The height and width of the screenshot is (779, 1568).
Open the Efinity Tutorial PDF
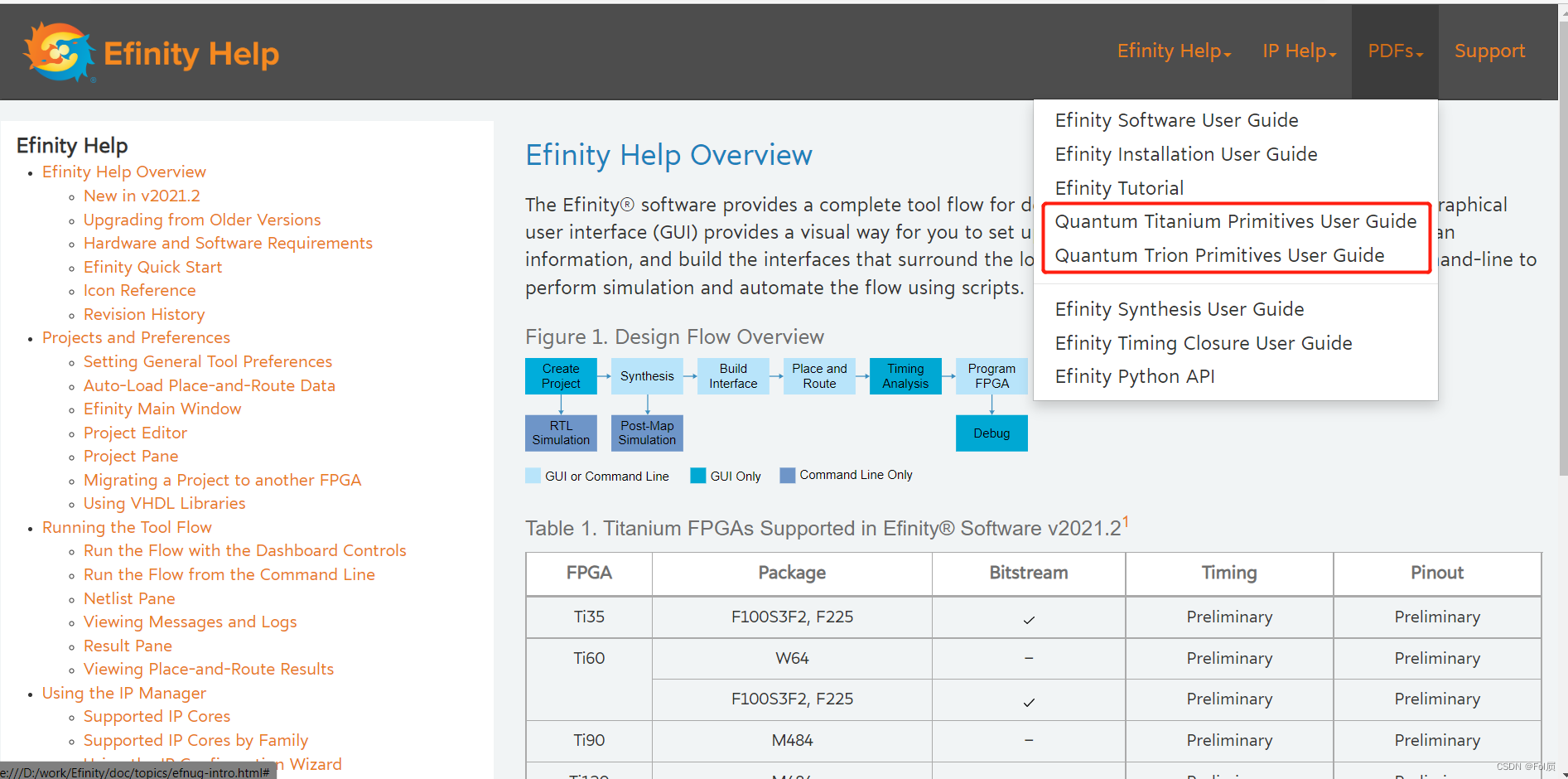[x=1119, y=187]
